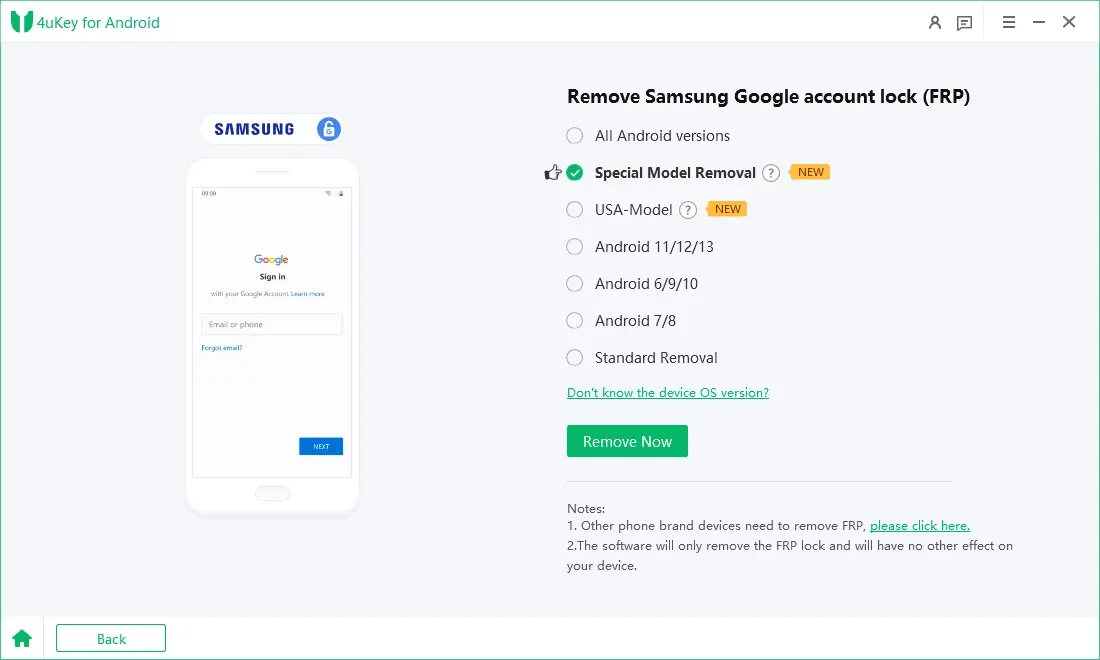Select the Android 6/9/10 radio button

575,284
